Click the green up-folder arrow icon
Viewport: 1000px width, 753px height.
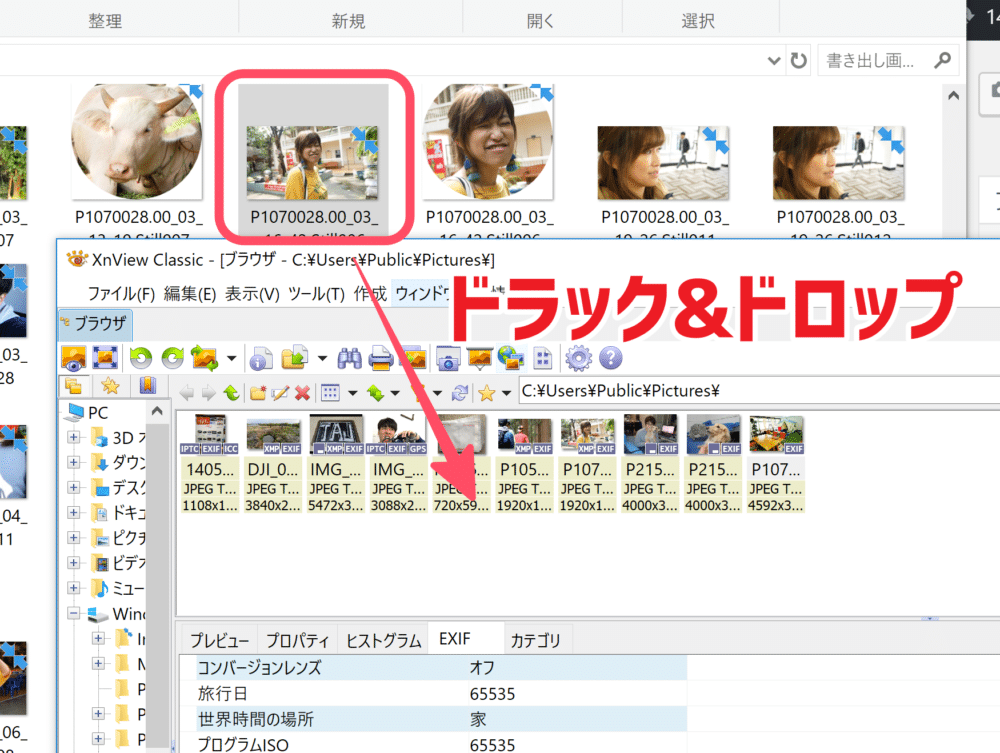231,392
